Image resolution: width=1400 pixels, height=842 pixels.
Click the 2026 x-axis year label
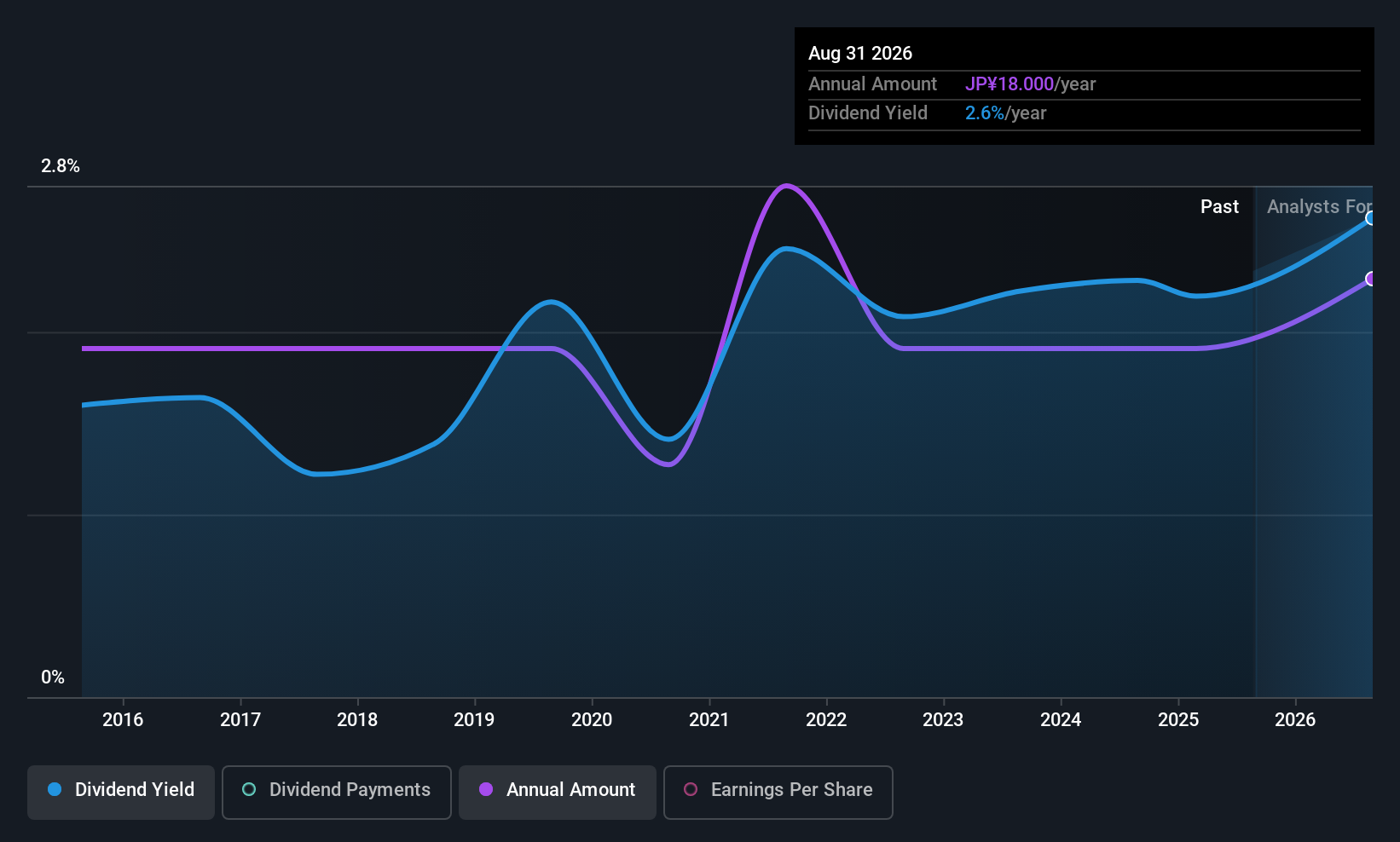(x=1295, y=719)
